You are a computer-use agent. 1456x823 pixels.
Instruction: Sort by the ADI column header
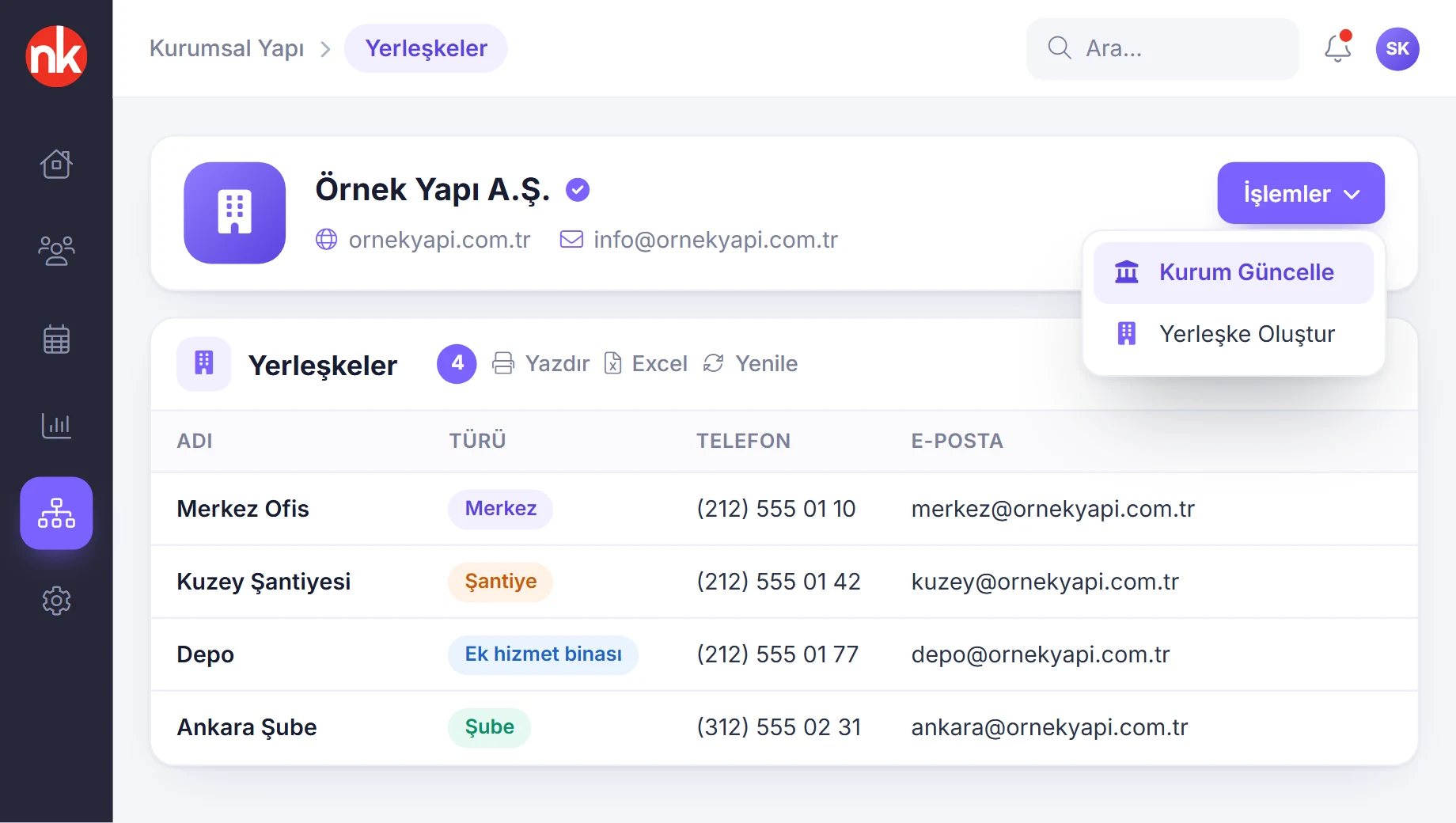[x=195, y=441]
